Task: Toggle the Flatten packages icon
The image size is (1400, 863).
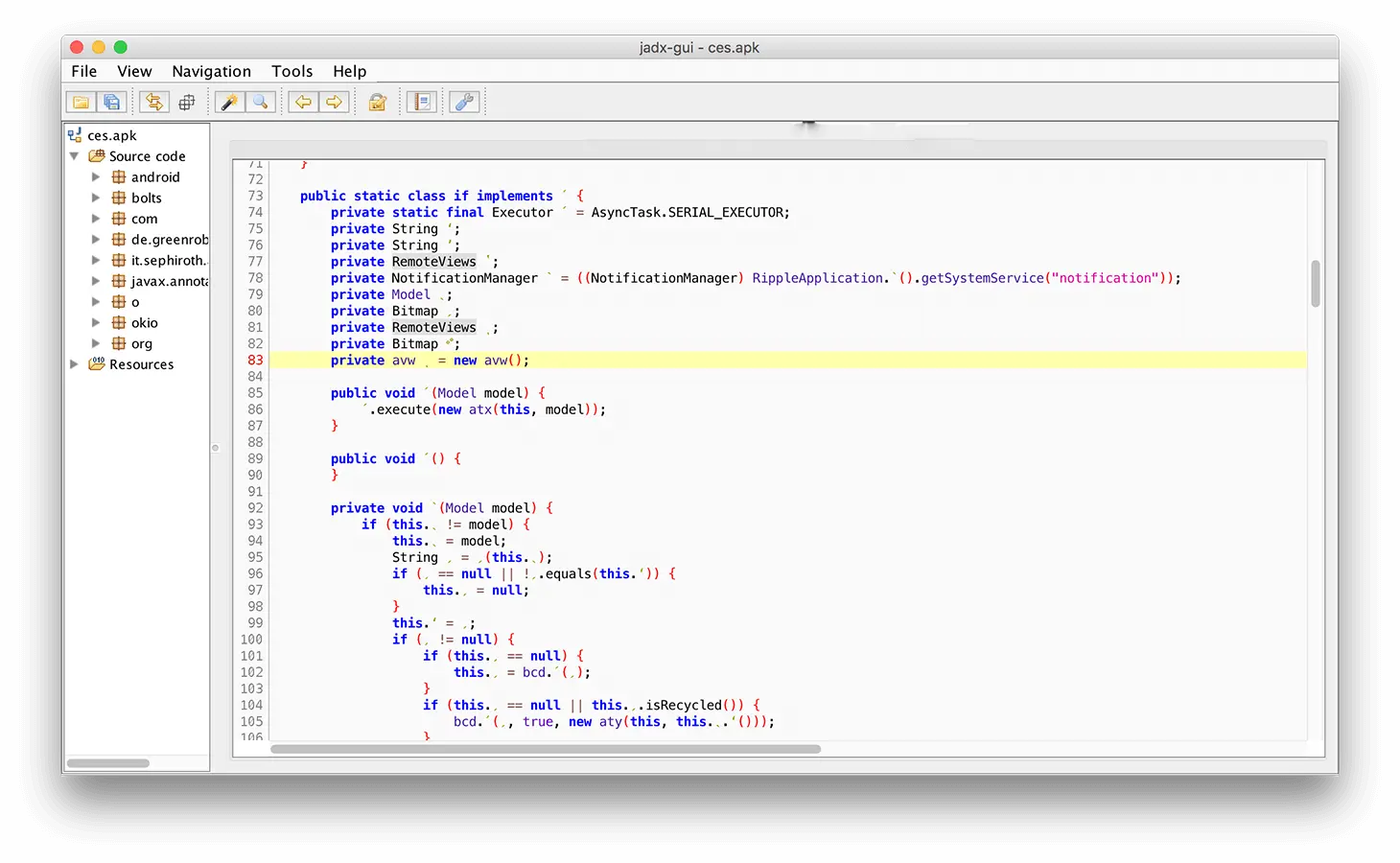Action: 187,102
